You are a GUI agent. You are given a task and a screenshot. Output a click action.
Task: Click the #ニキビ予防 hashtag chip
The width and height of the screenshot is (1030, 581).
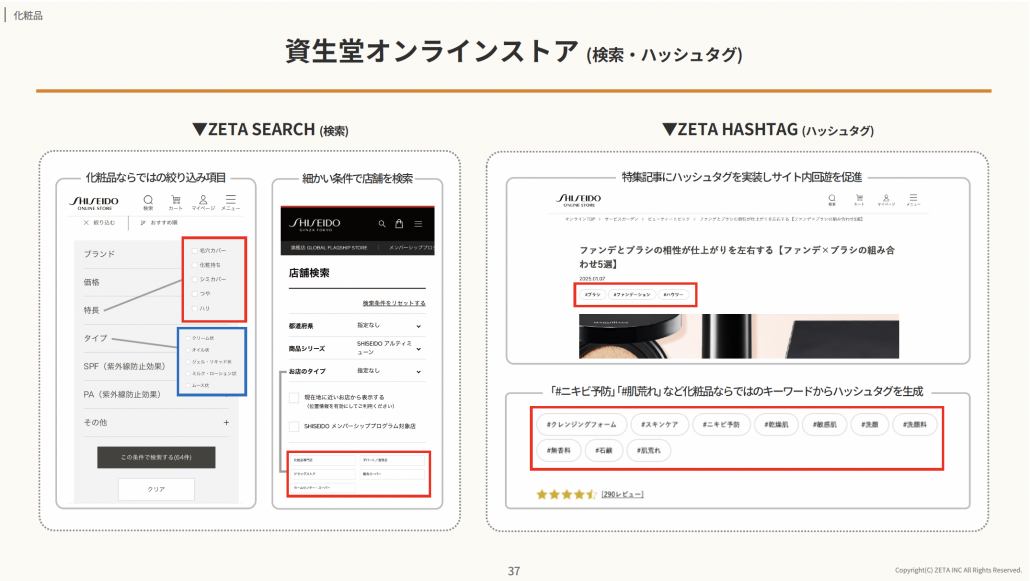coord(720,424)
